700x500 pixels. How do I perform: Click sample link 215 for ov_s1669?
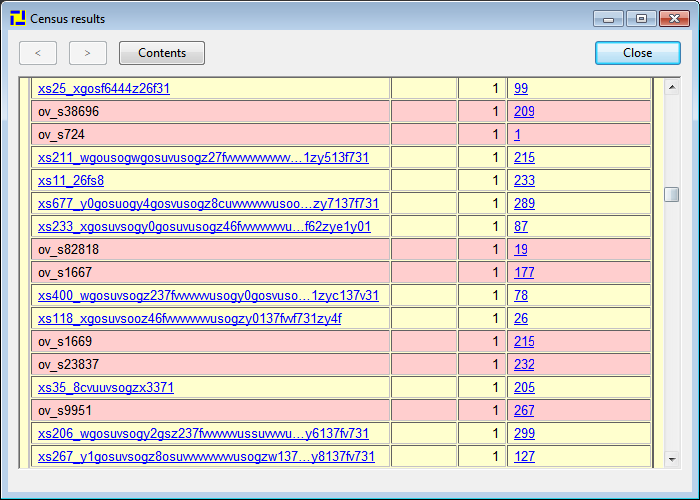point(524,342)
